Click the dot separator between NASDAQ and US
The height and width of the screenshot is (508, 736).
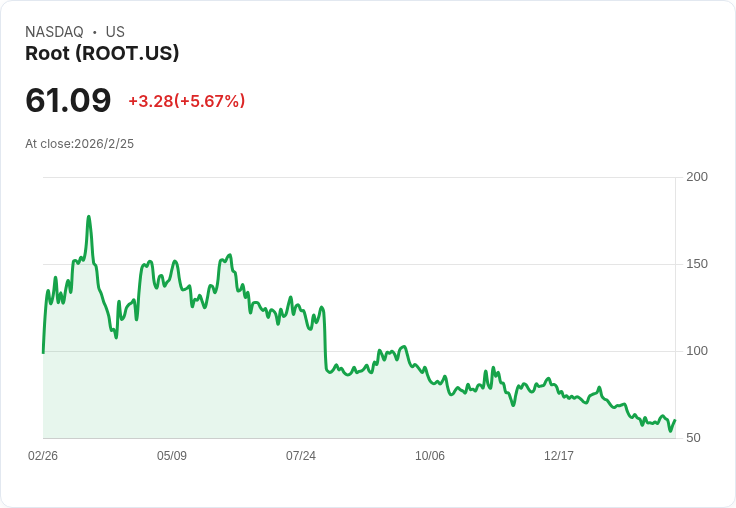(x=94, y=32)
